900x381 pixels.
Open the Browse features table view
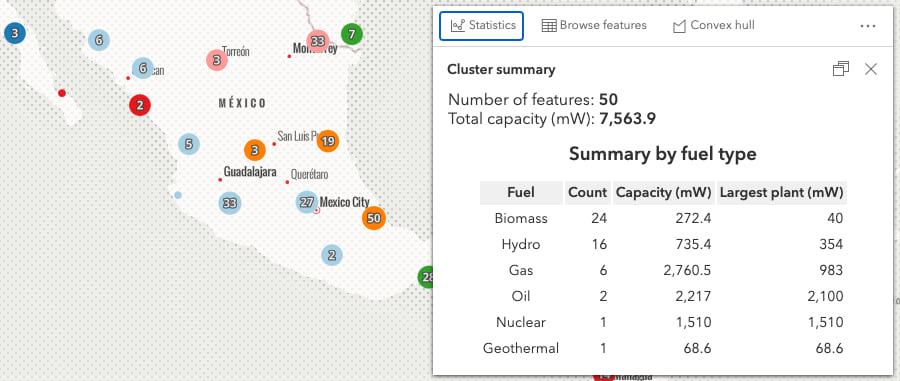pyautogui.click(x=594, y=26)
